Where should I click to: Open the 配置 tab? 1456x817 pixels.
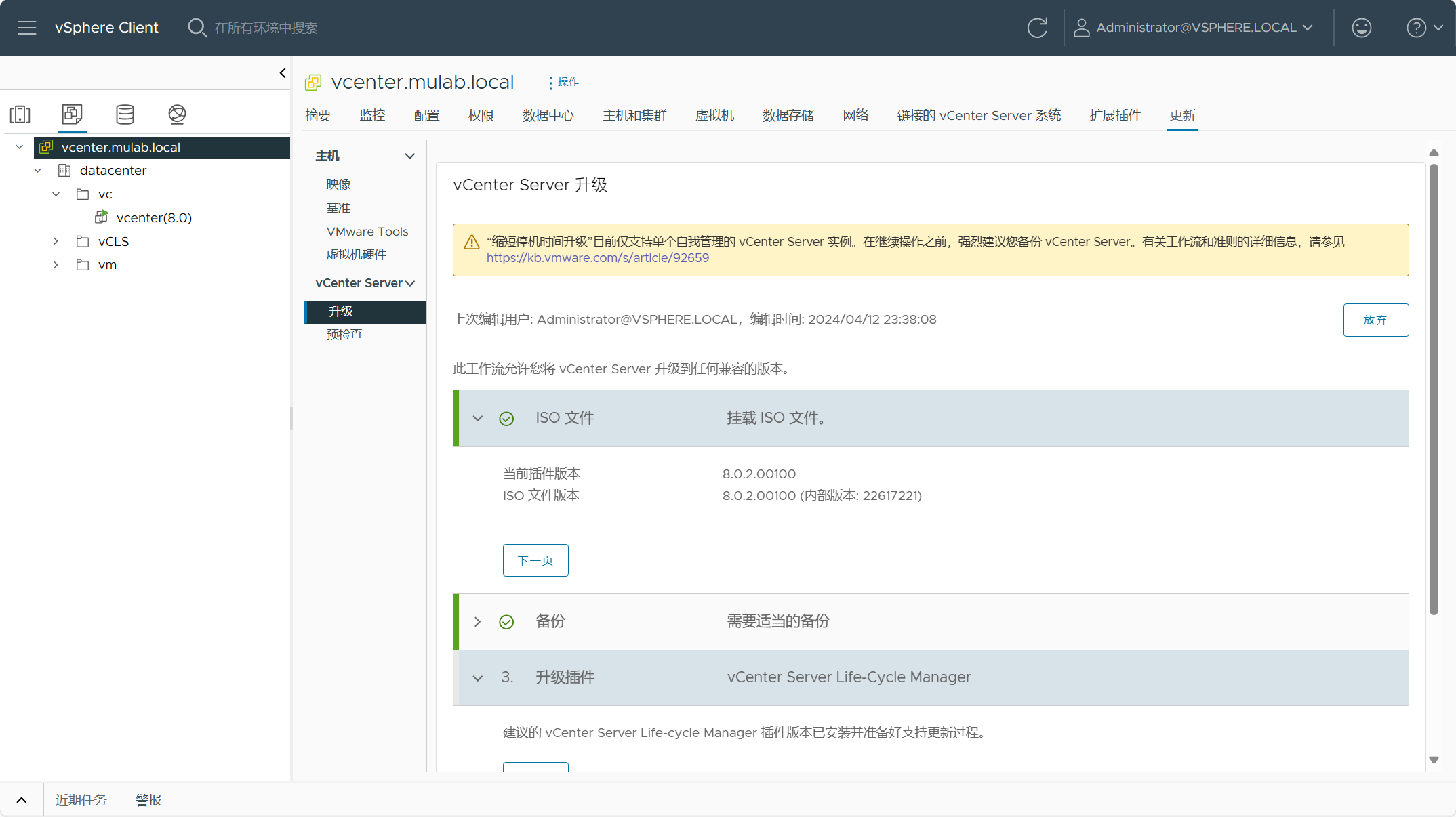click(427, 115)
